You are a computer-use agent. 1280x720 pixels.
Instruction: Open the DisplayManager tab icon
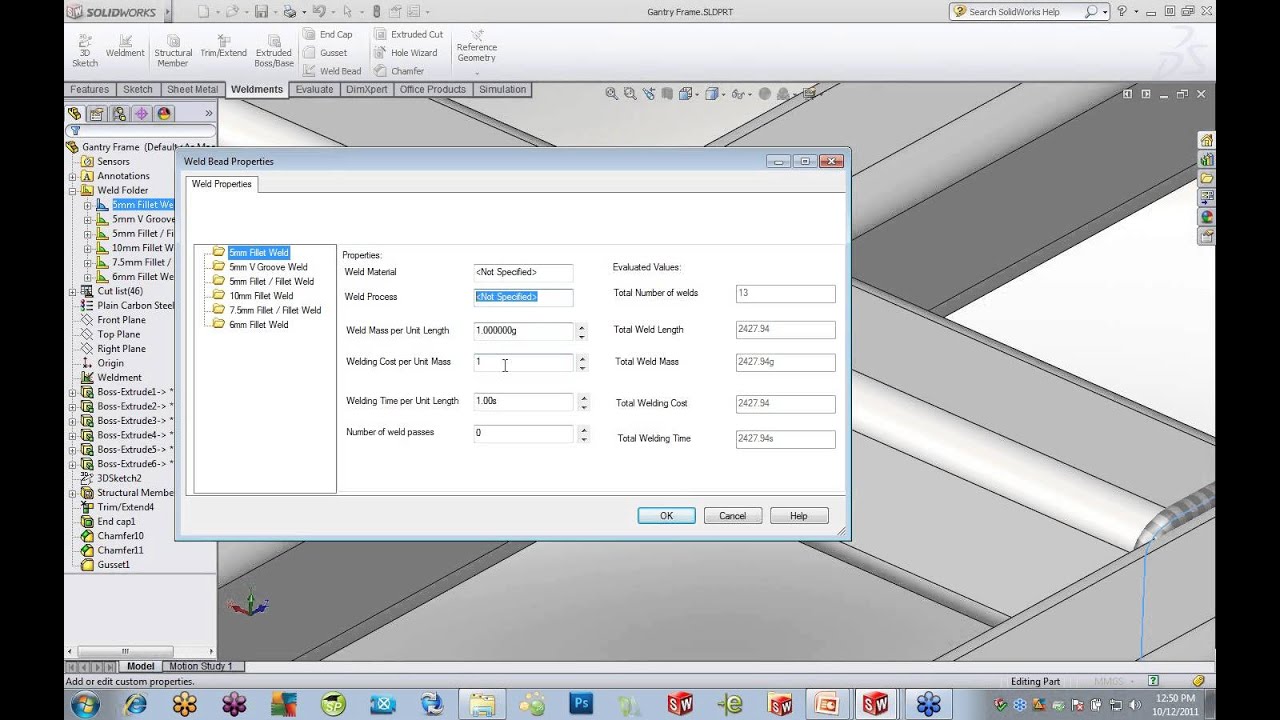pyautogui.click(x=164, y=114)
